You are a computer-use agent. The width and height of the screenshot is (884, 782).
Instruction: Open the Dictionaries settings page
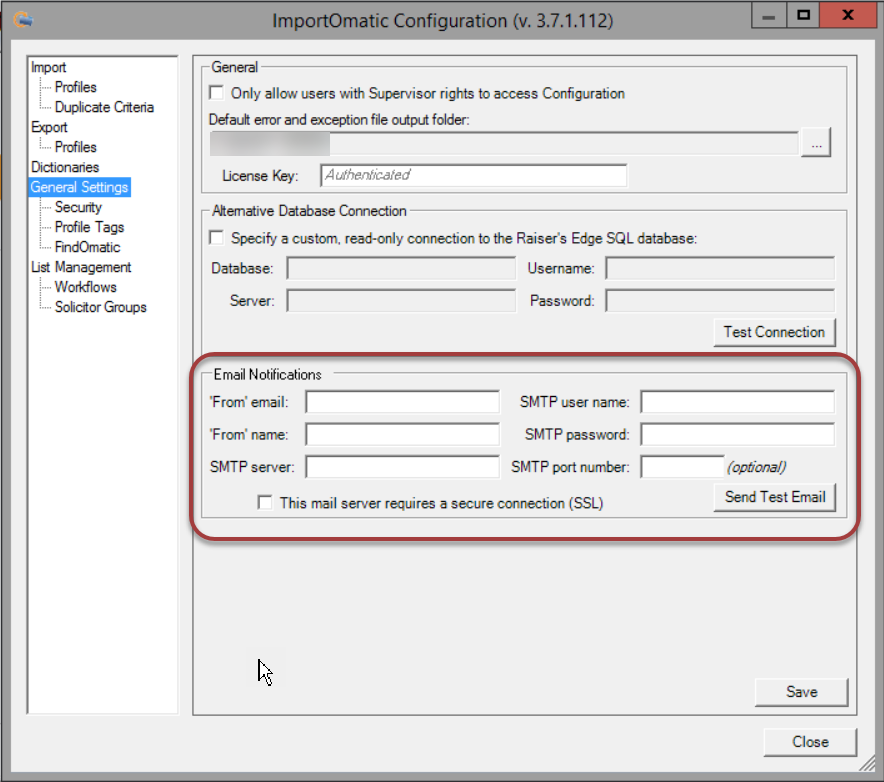point(65,167)
